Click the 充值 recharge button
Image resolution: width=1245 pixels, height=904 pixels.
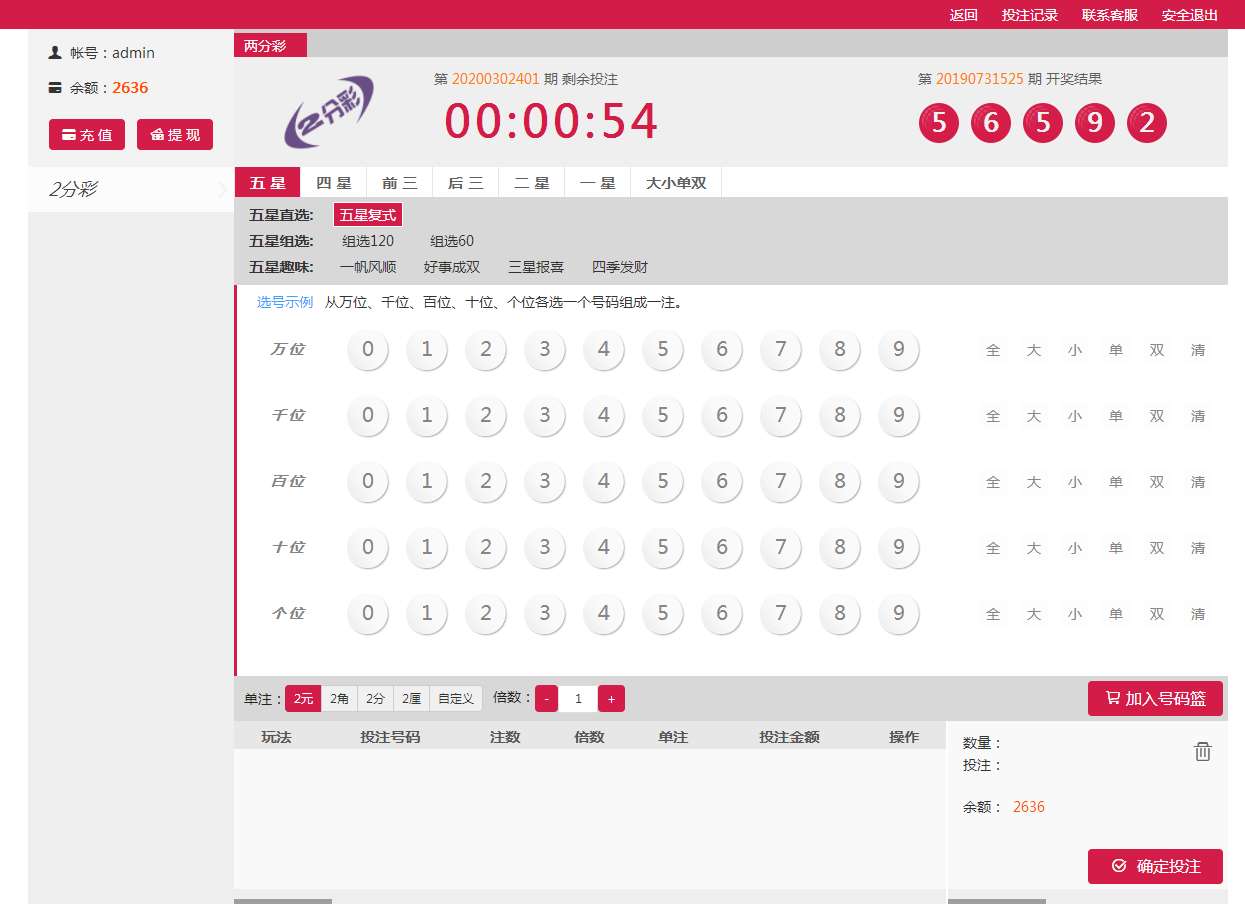click(87, 134)
